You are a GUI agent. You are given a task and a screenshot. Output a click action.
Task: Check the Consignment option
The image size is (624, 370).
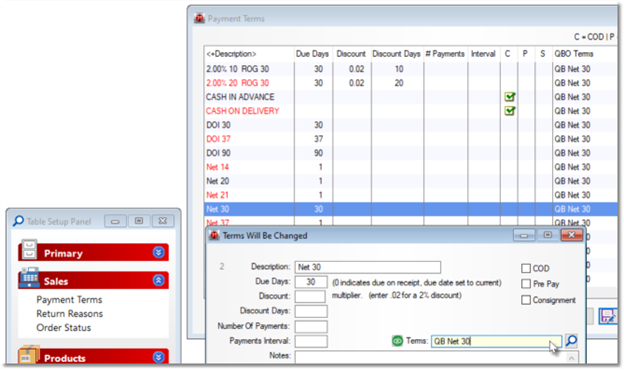pos(526,300)
